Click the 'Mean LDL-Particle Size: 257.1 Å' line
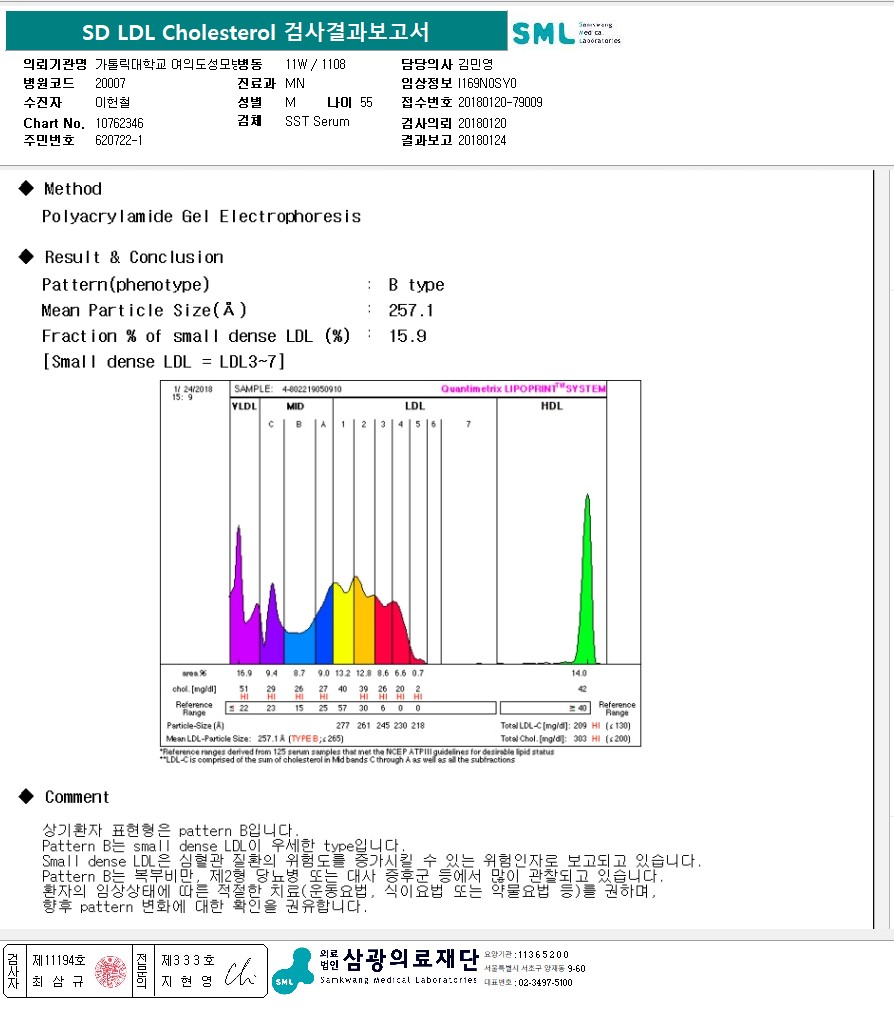 click(x=255, y=739)
